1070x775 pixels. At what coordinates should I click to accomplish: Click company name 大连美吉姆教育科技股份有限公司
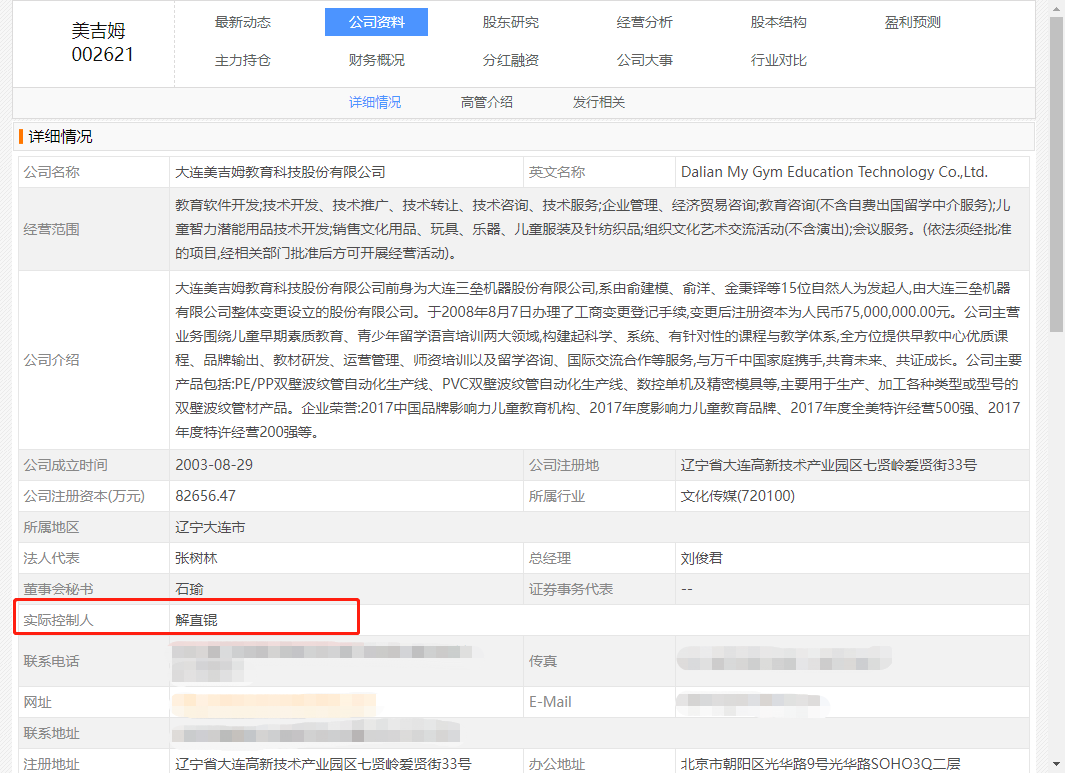280,172
